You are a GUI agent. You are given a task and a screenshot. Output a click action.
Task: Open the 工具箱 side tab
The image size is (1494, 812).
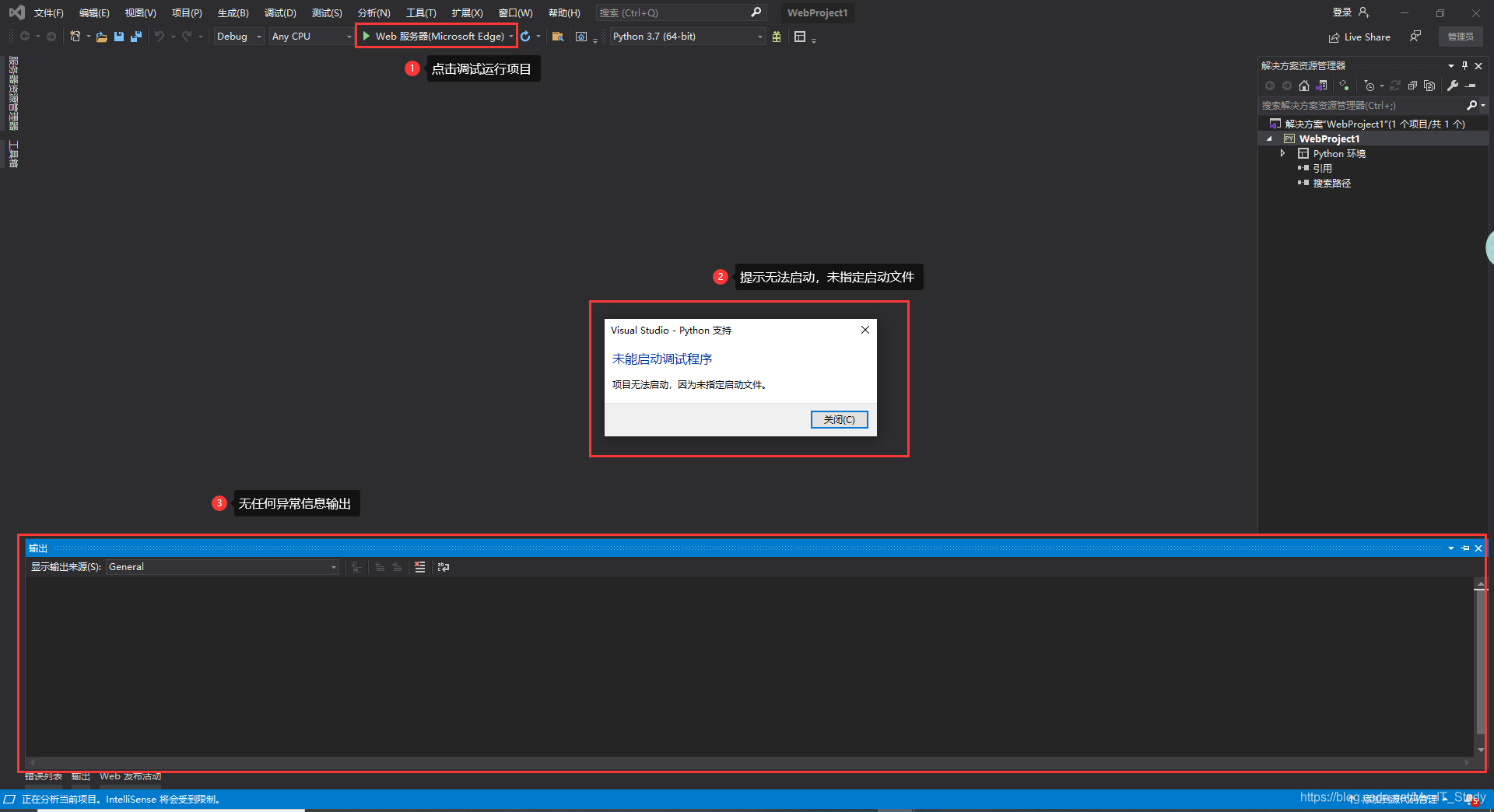[13, 154]
